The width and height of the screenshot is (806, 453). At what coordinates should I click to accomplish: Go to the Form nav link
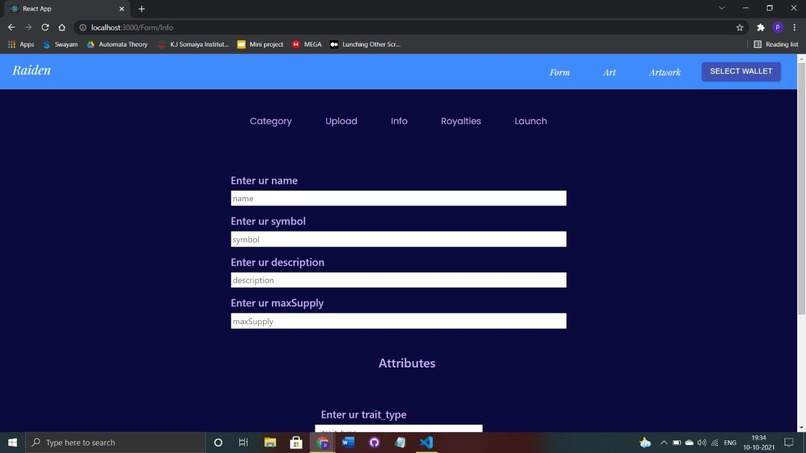pos(559,73)
